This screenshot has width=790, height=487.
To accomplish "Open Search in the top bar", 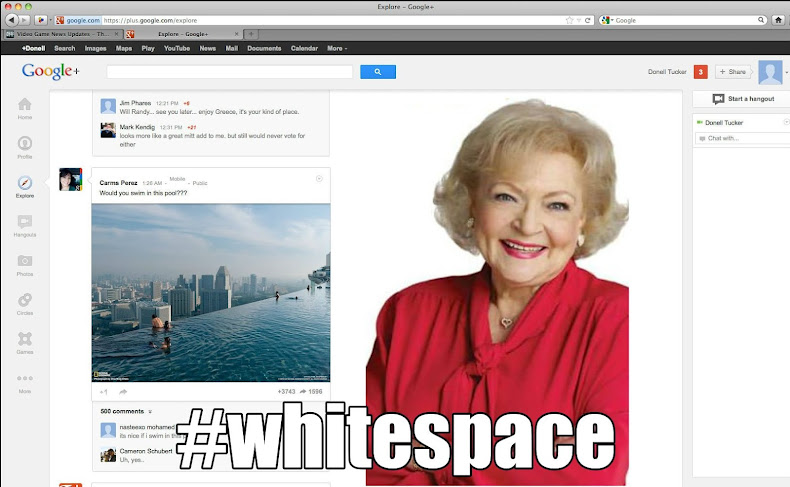I will coord(64,48).
